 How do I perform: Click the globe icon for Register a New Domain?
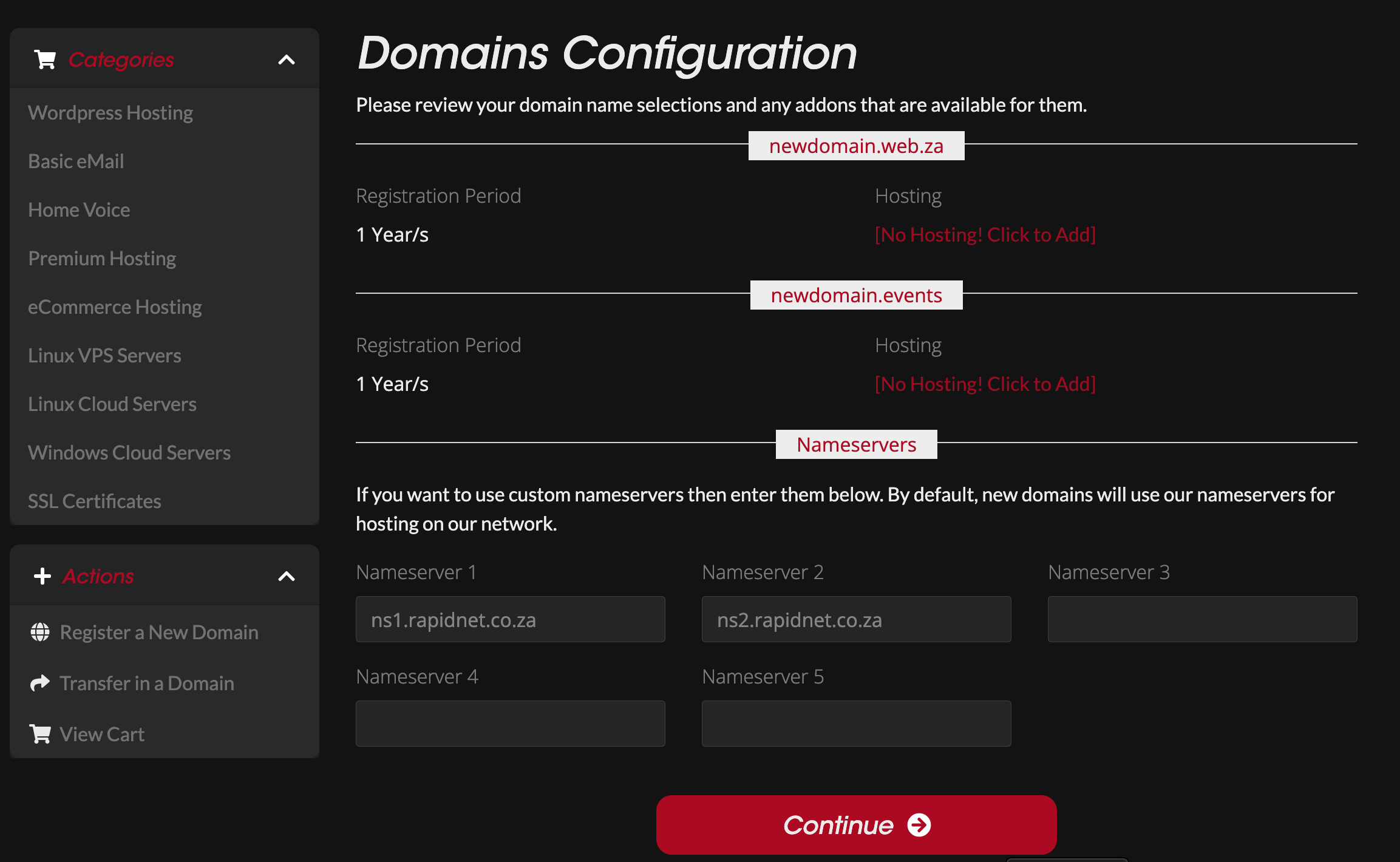[40, 632]
